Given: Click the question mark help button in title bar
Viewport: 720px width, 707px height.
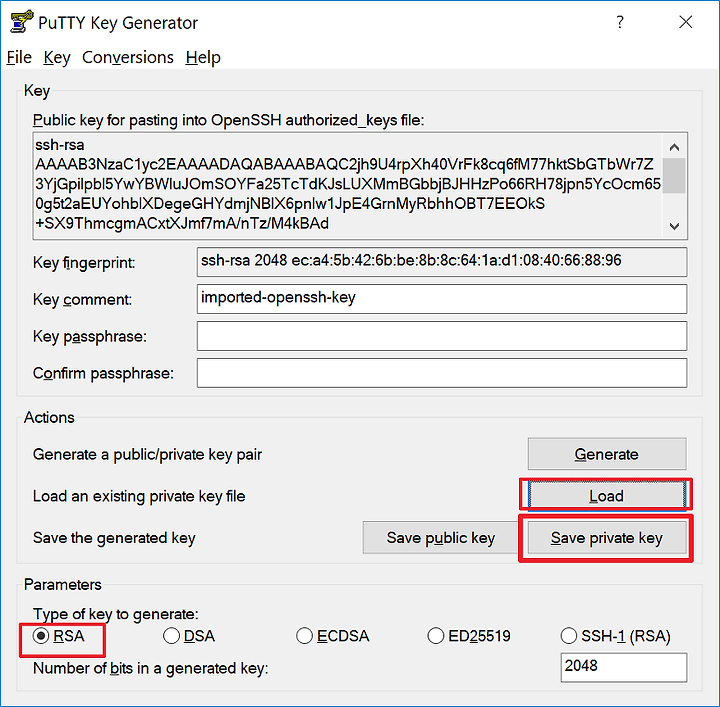Looking at the screenshot, I should tap(620, 22).
